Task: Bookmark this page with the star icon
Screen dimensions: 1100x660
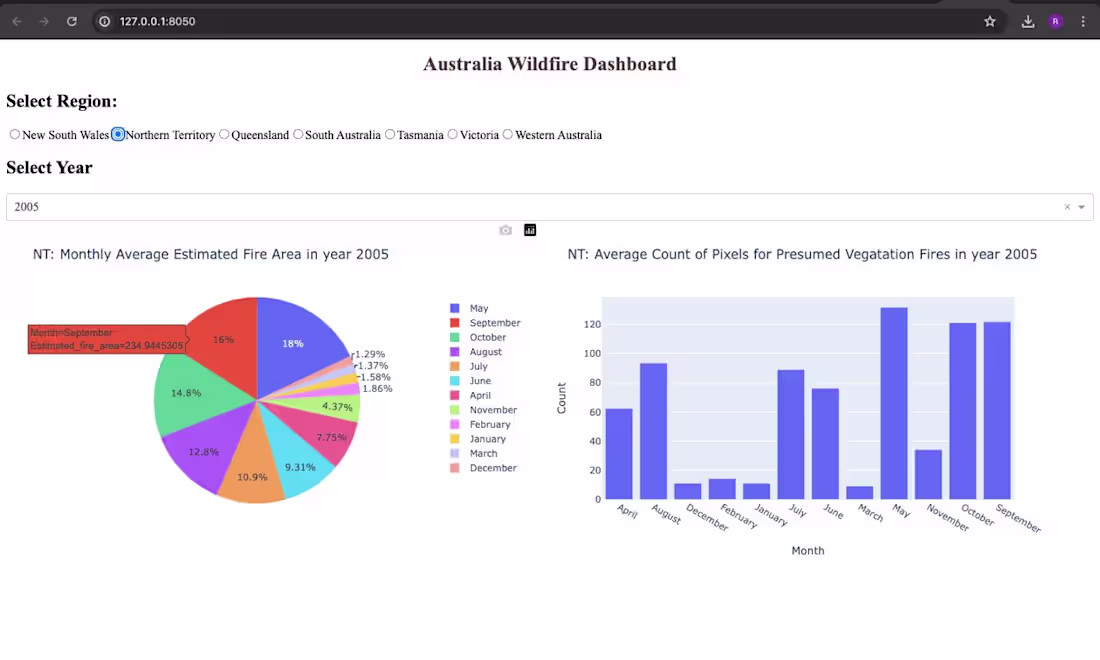Action: [989, 20]
